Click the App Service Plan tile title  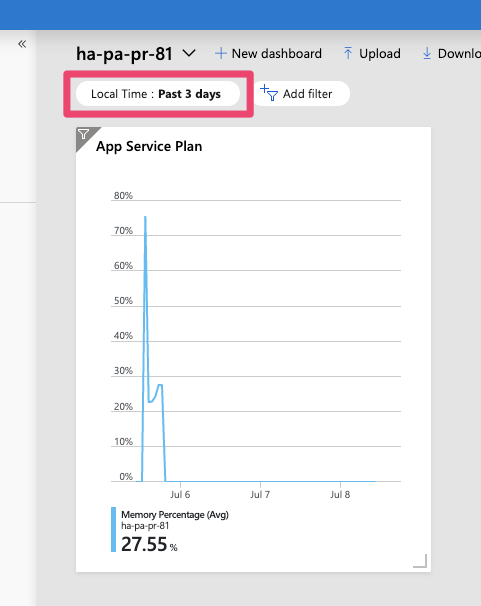click(x=149, y=146)
